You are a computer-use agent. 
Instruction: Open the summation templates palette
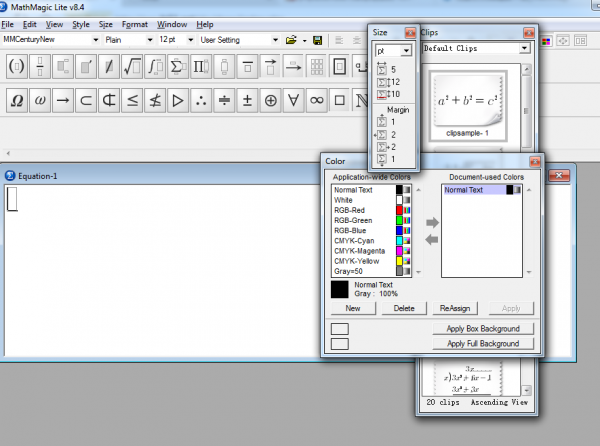[x=178, y=67]
